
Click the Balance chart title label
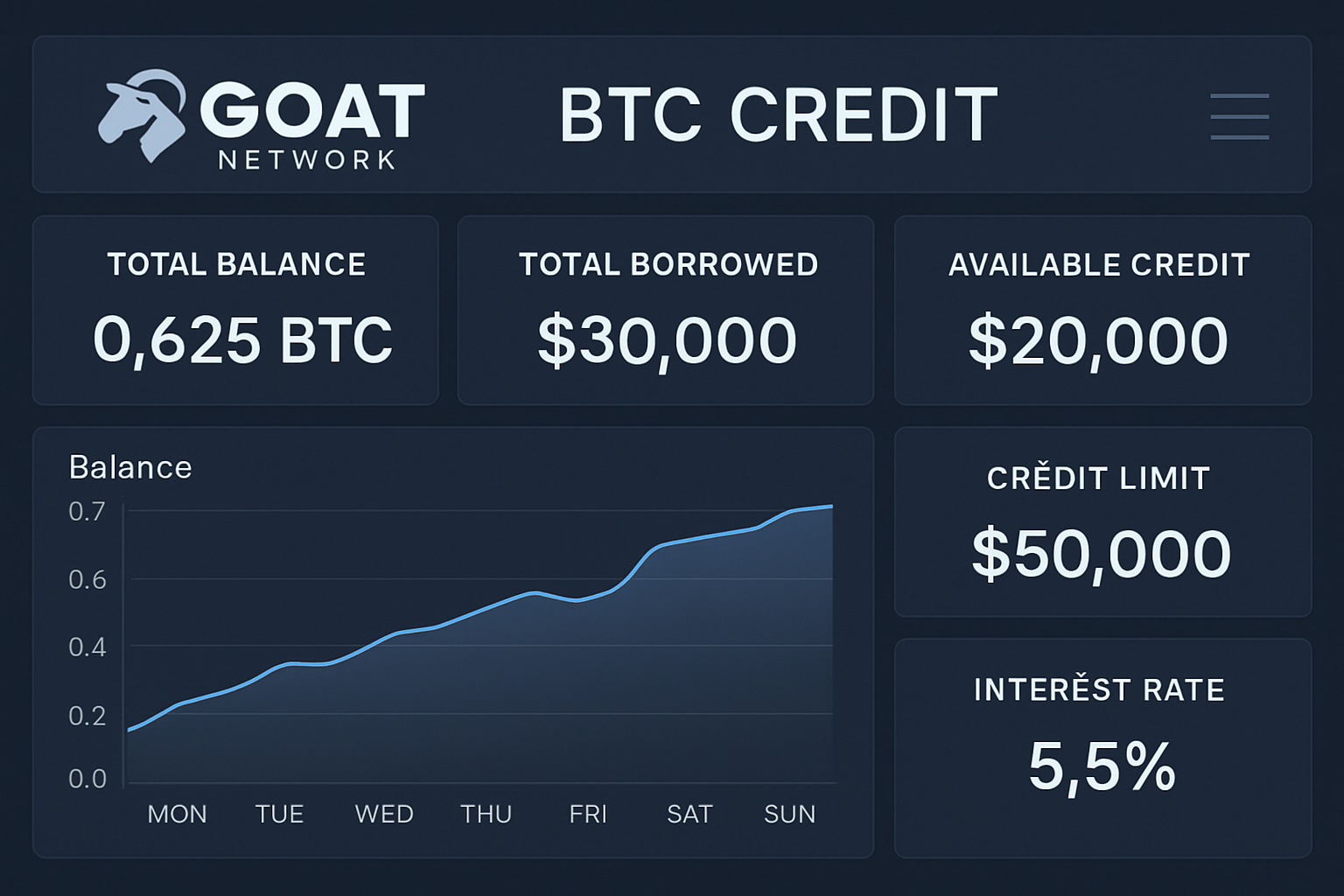click(129, 467)
